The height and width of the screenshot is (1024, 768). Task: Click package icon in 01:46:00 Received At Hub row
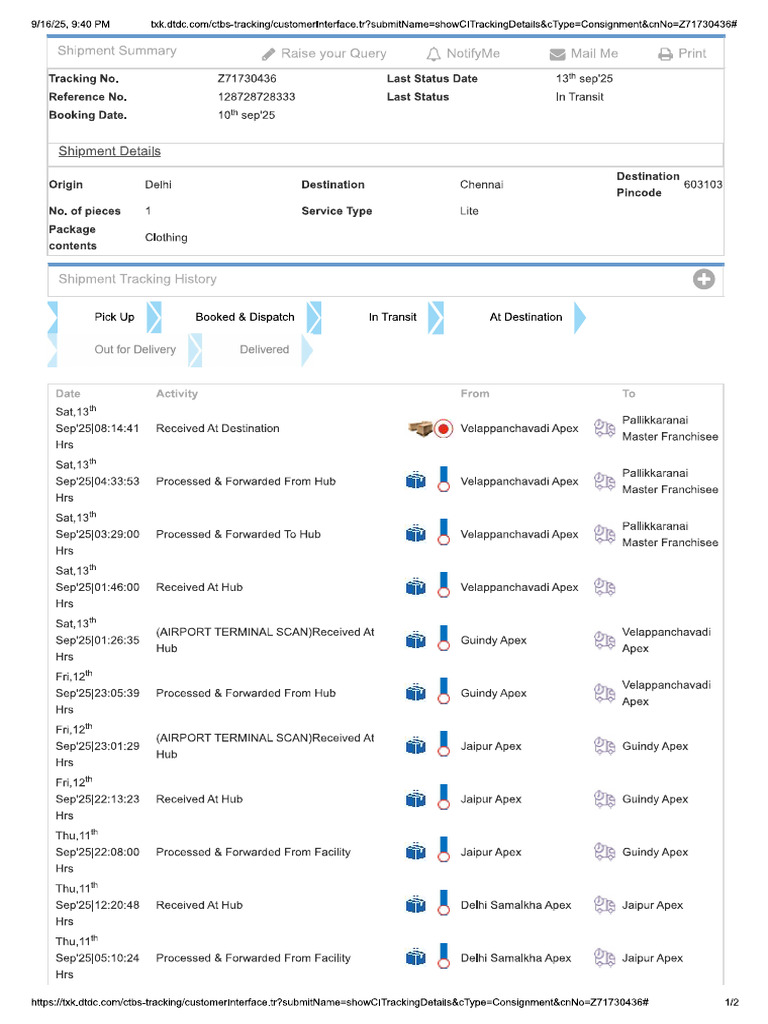click(x=415, y=587)
